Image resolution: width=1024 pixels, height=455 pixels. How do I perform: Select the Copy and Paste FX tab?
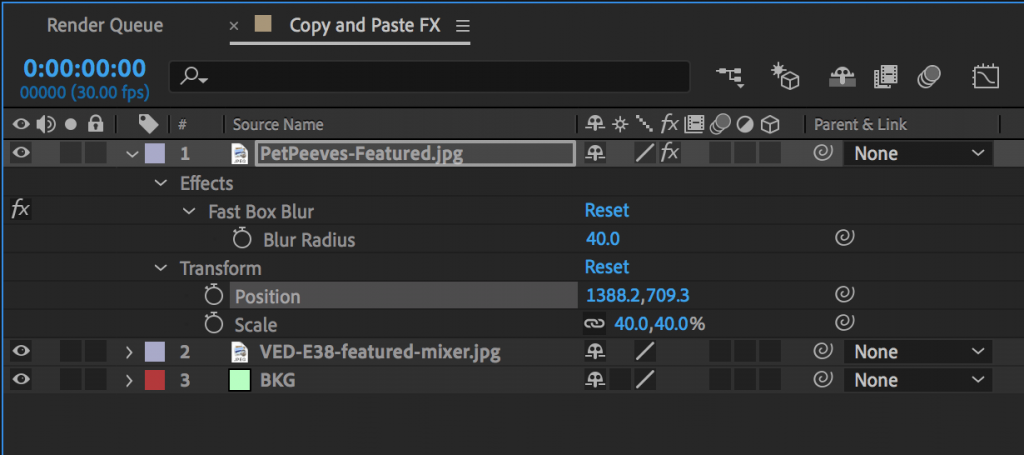tap(365, 25)
